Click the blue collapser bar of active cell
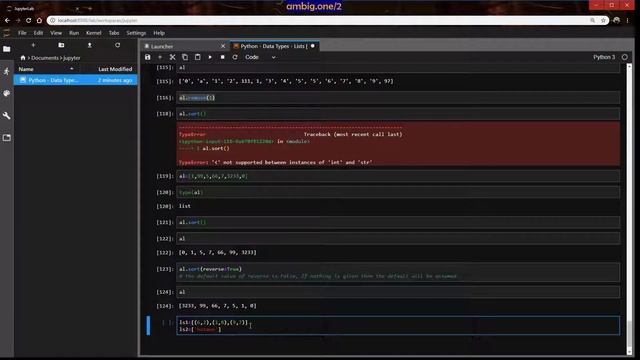The height and width of the screenshot is (360, 640). pos(148,325)
